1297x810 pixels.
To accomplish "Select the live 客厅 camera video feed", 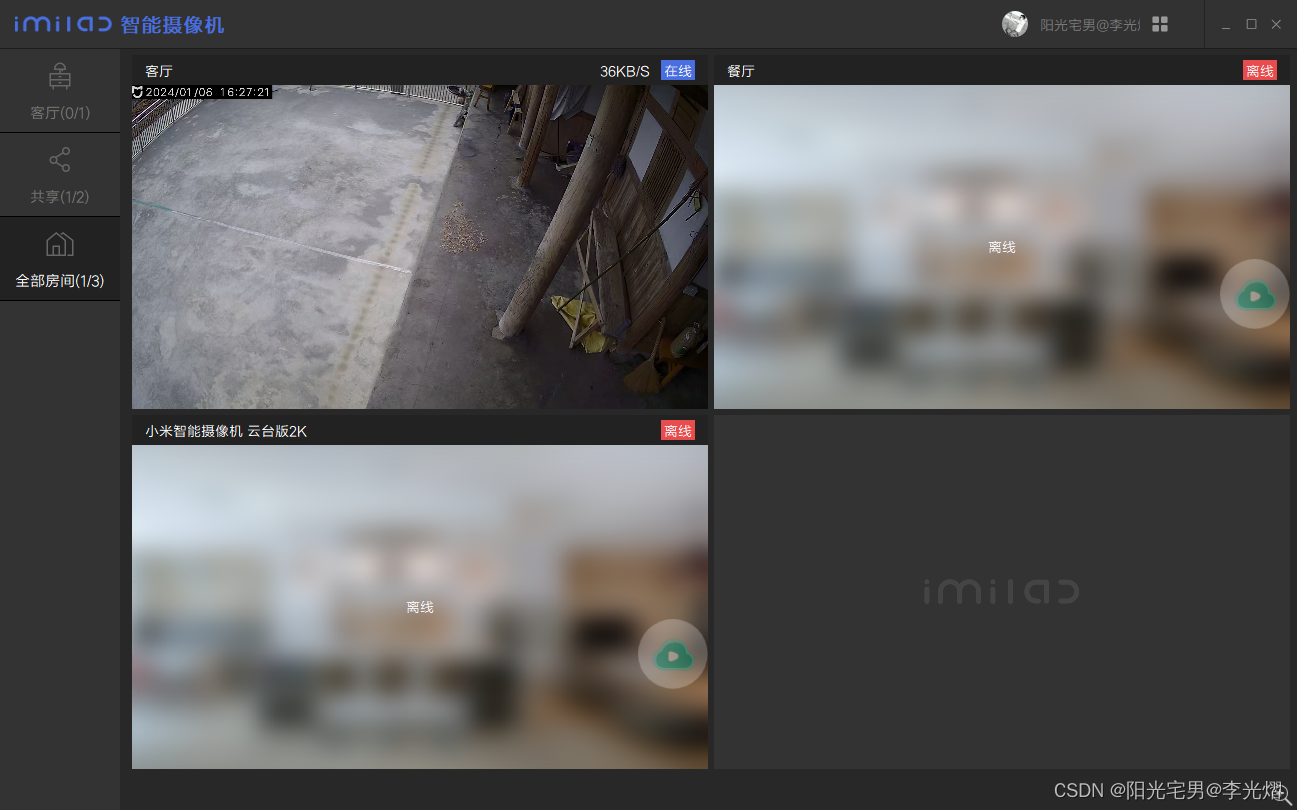I will [420, 247].
